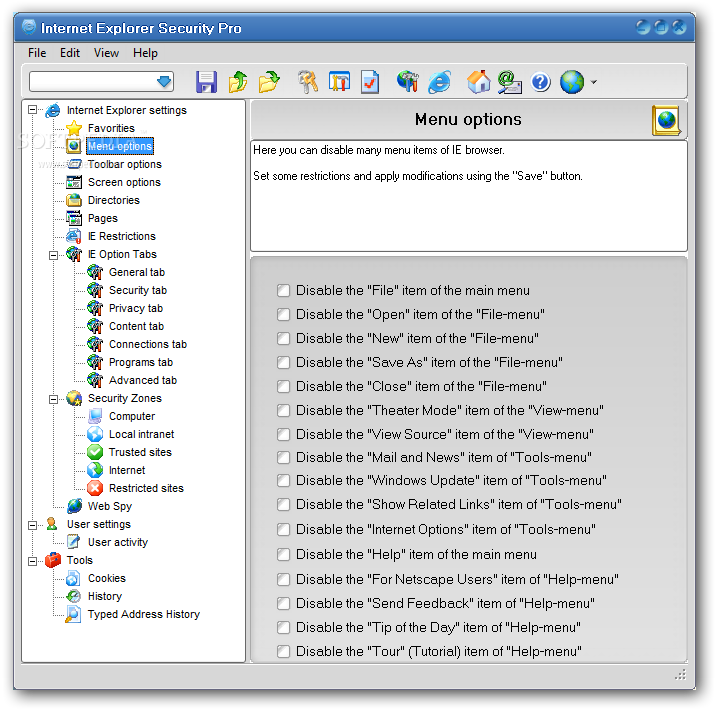The height and width of the screenshot is (710, 716).
Task: Open the File menu
Action: tap(37, 53)
